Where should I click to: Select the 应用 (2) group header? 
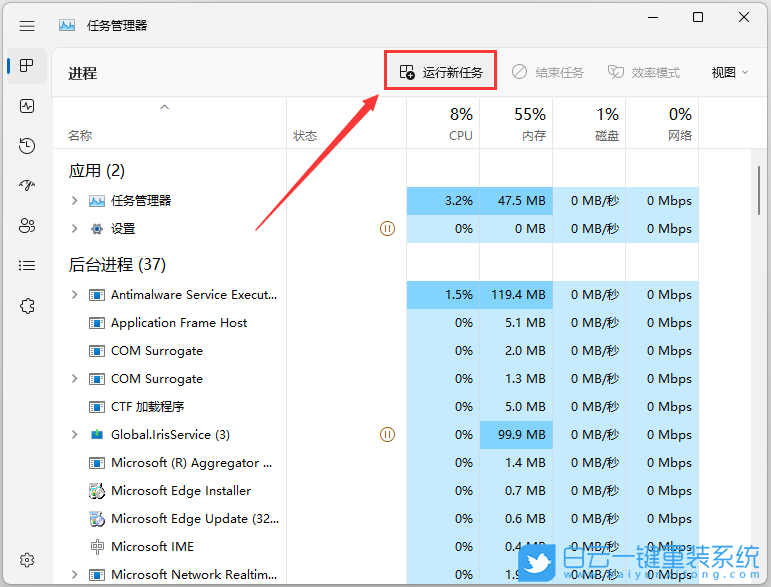point(96,171)
